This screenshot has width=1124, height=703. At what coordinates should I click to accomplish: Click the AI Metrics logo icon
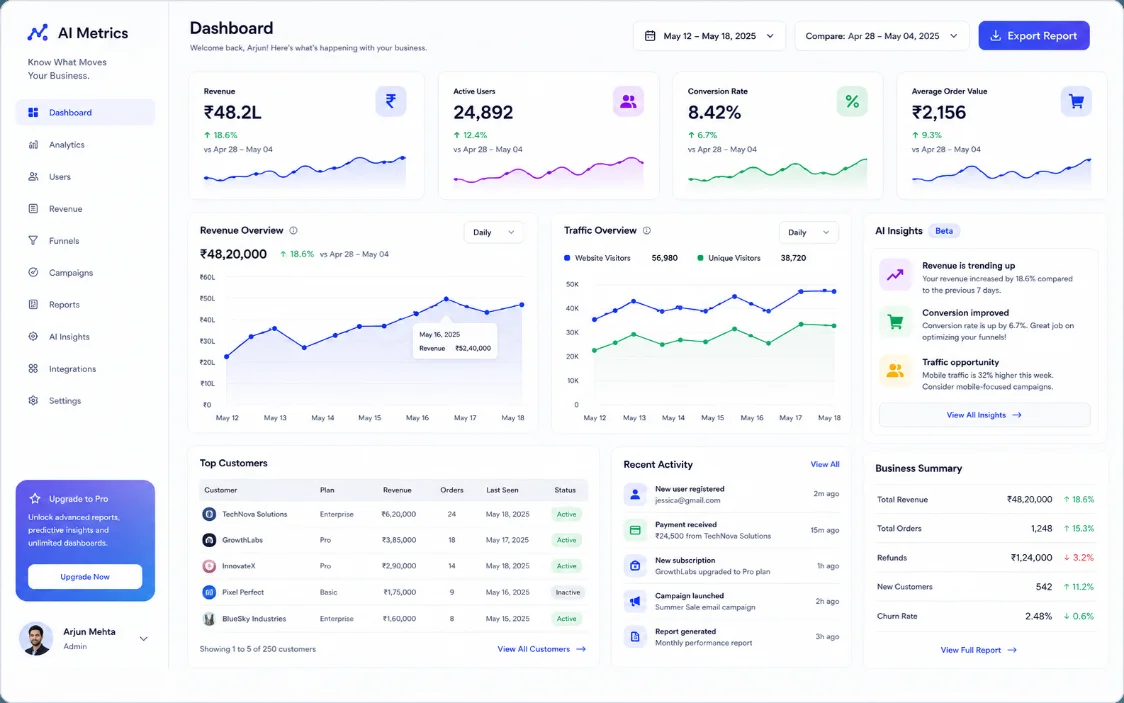[37, 33]
